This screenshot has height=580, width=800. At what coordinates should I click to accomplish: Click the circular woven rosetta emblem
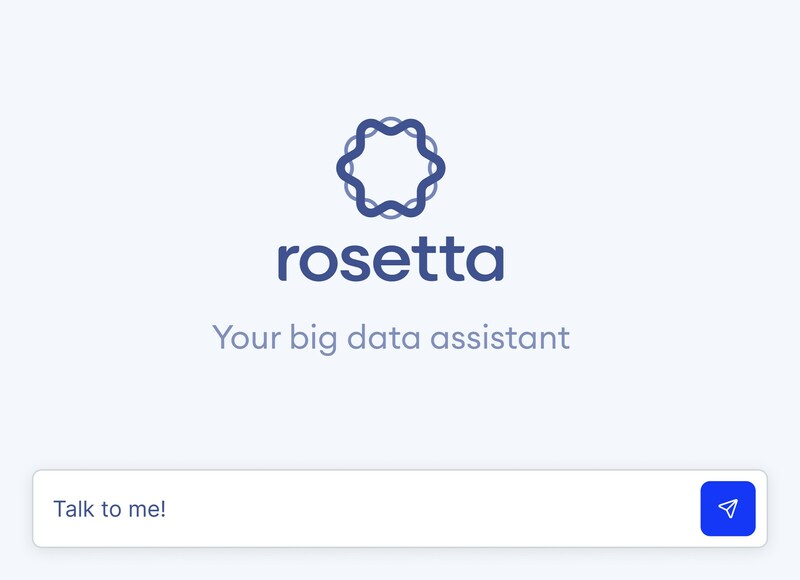pos(390,168)
